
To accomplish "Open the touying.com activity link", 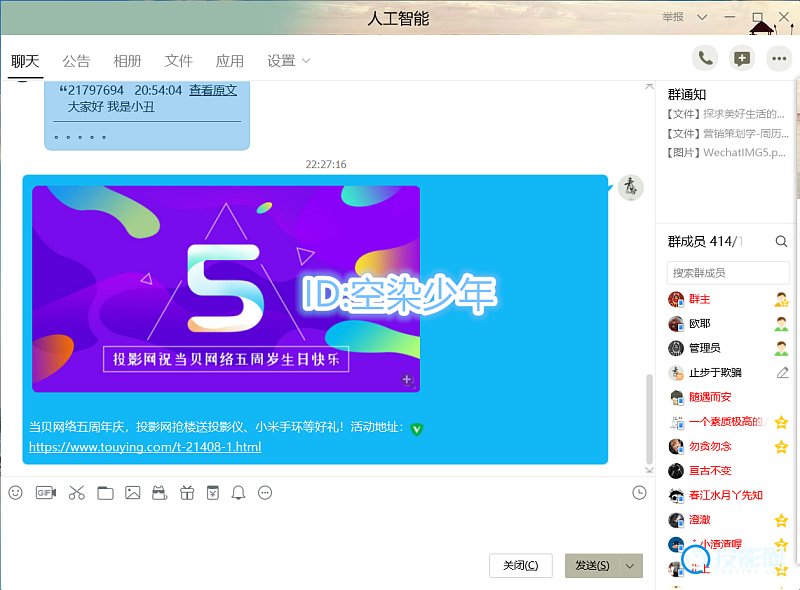I will click(145, 447).
